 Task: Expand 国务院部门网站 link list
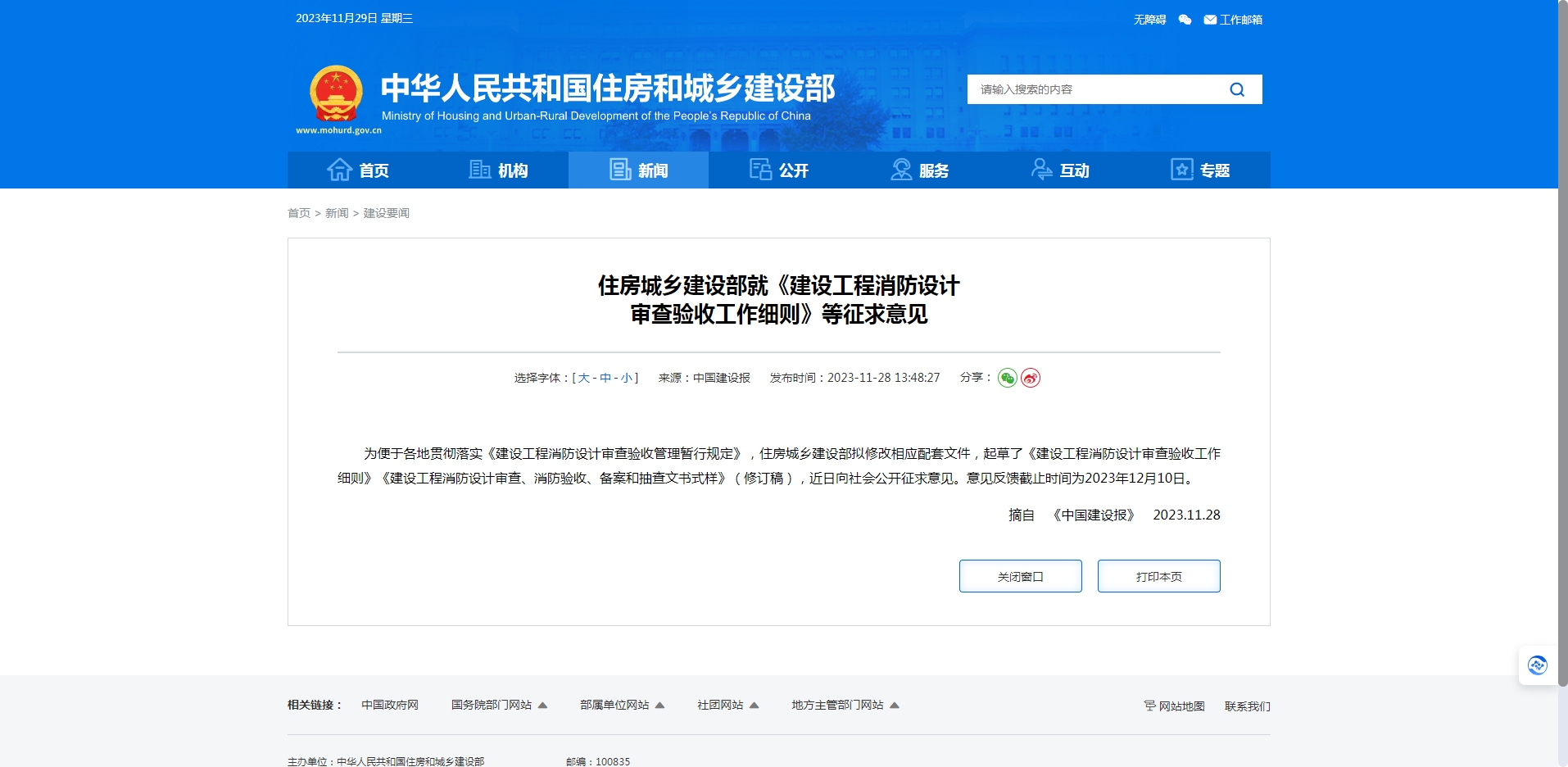tap(499, 705)
